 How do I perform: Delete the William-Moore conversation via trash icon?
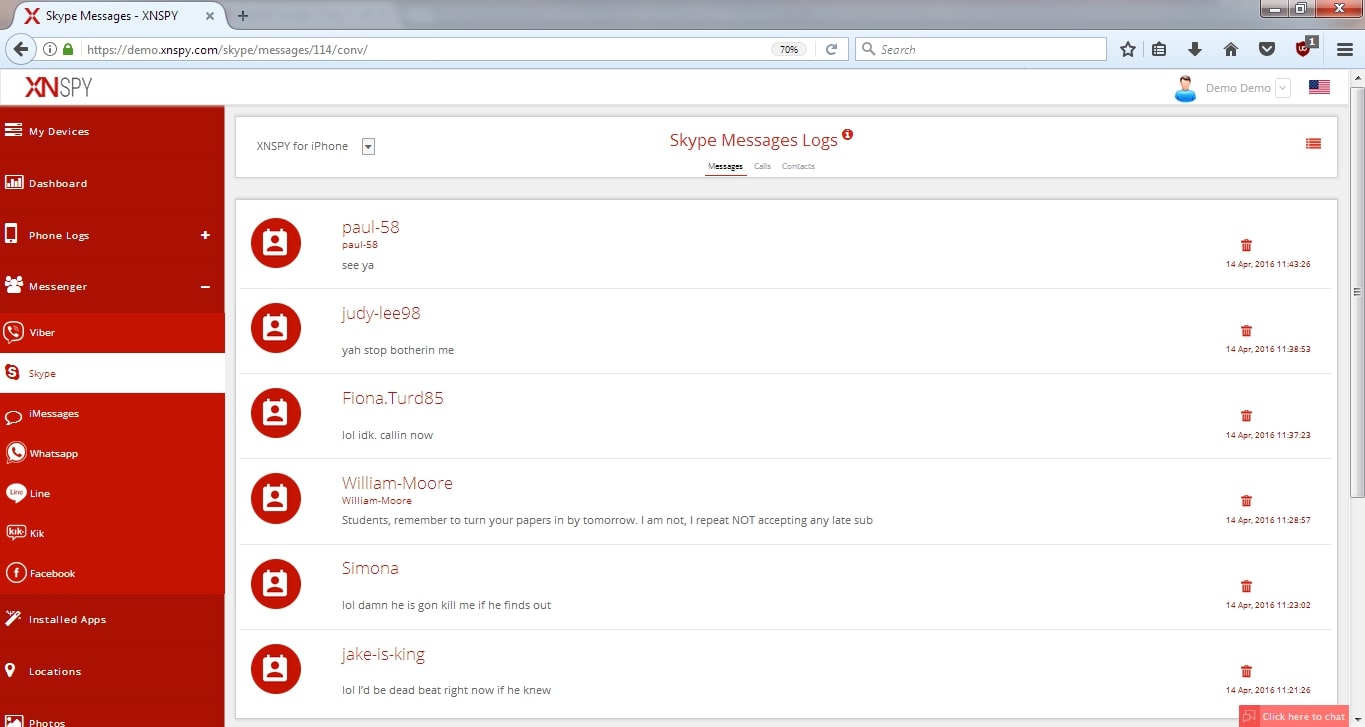click(1246, 500)
